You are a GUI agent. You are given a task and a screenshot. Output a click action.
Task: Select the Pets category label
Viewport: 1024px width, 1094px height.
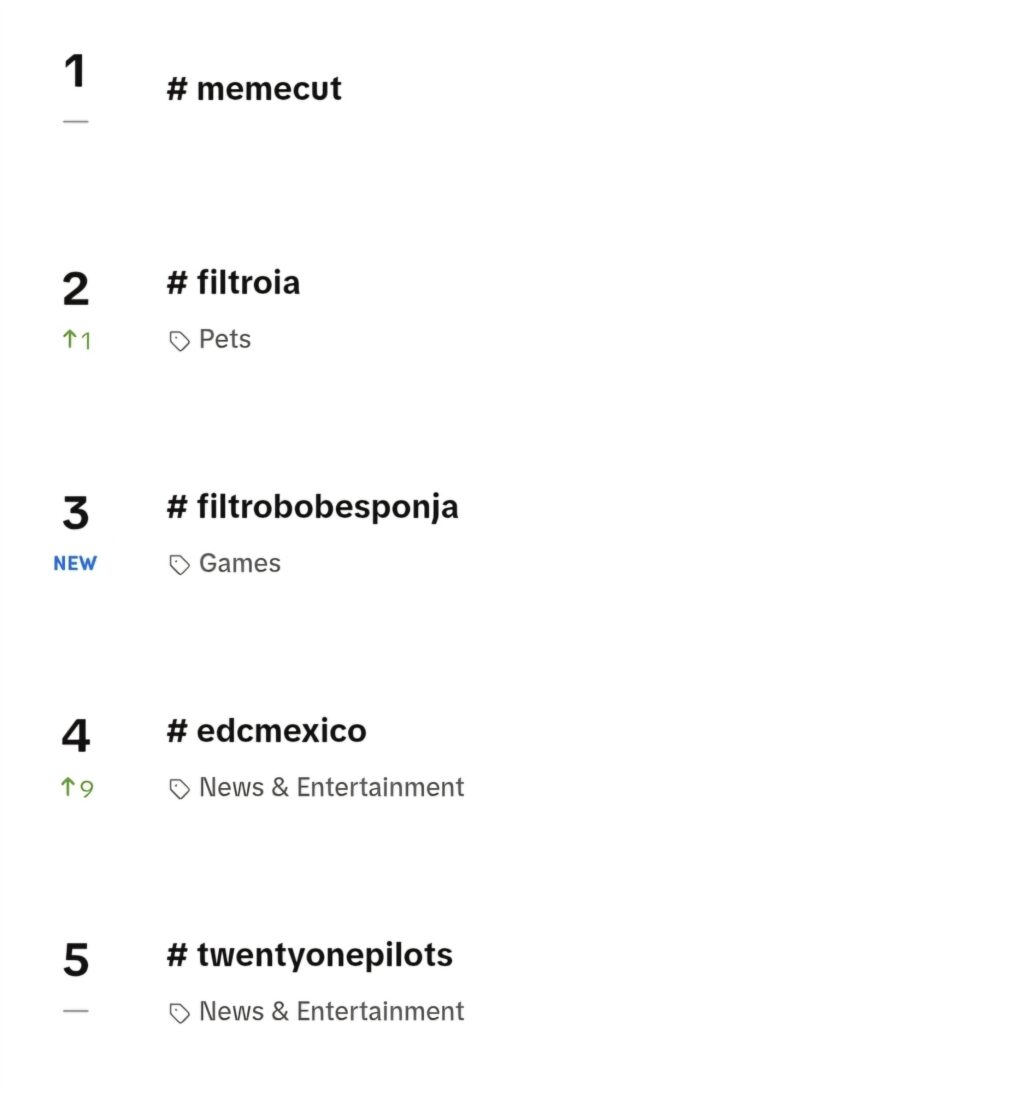point(225,339)
